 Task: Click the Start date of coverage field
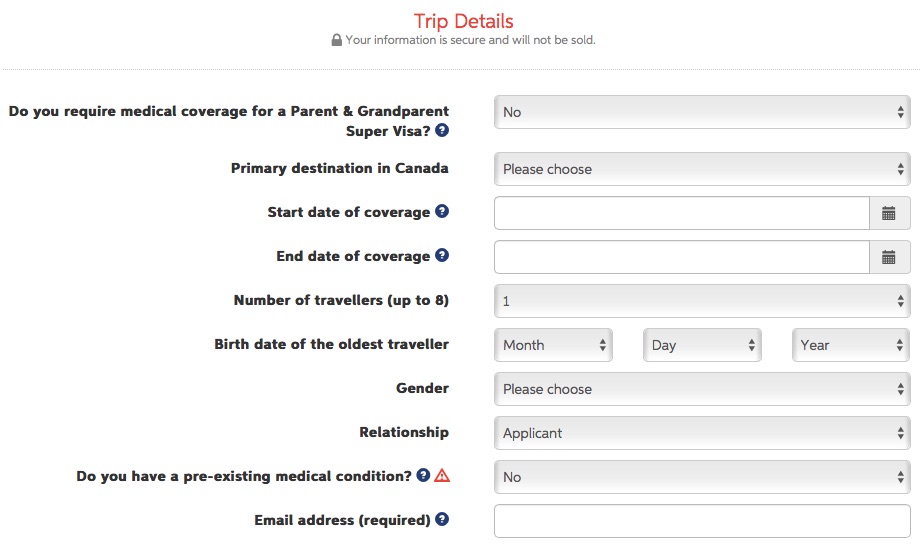point(681,213)
